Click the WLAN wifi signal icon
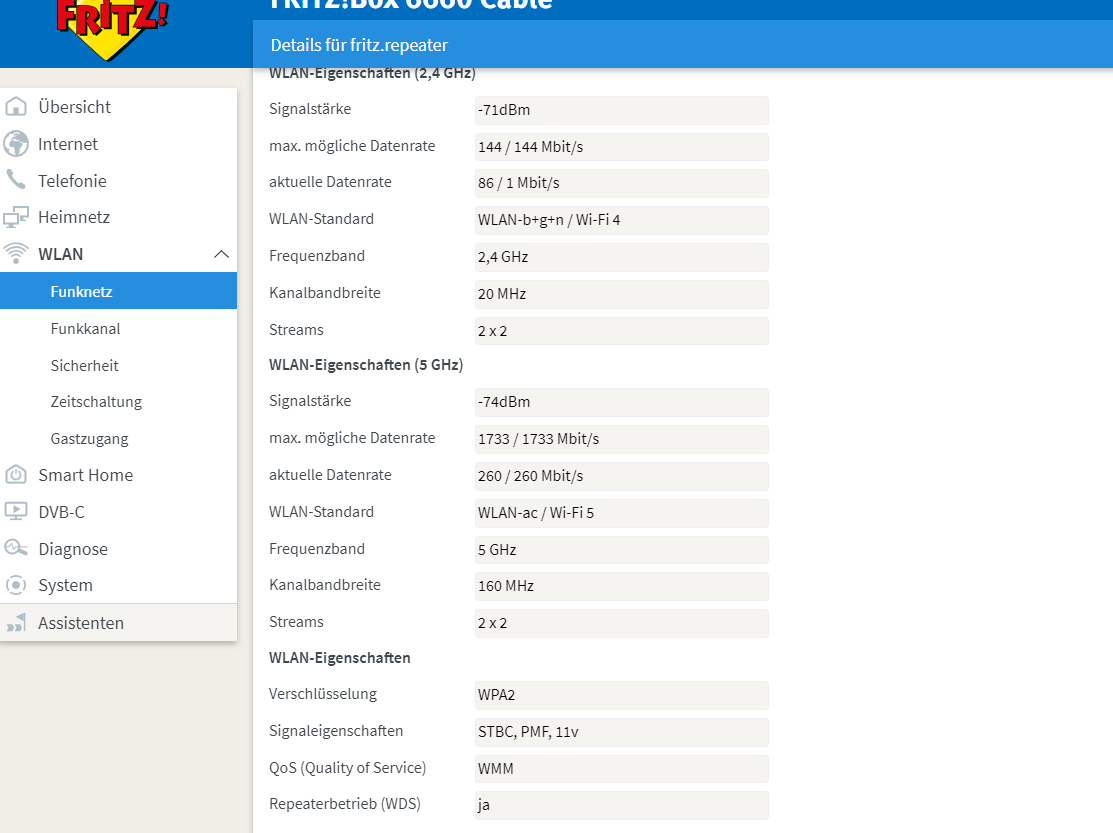 (16, 253)
